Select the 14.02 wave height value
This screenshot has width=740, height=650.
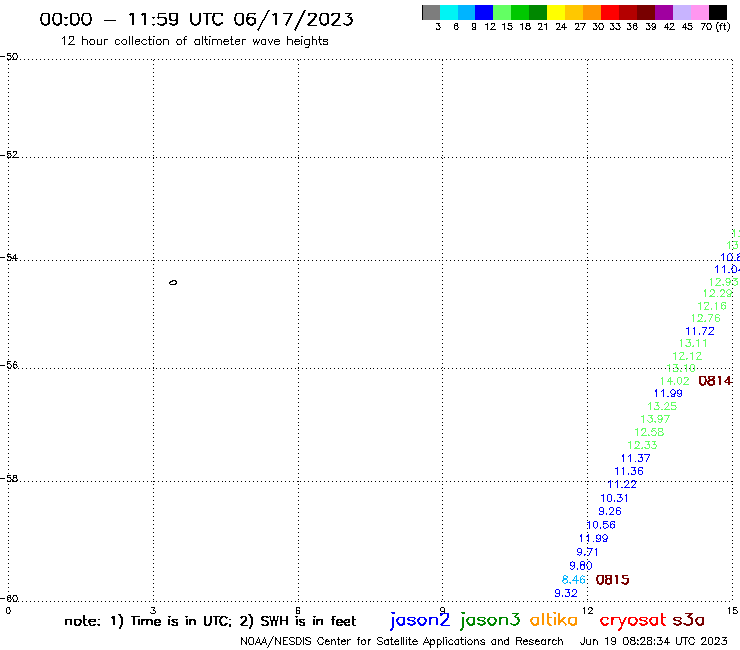coord(674,381)
